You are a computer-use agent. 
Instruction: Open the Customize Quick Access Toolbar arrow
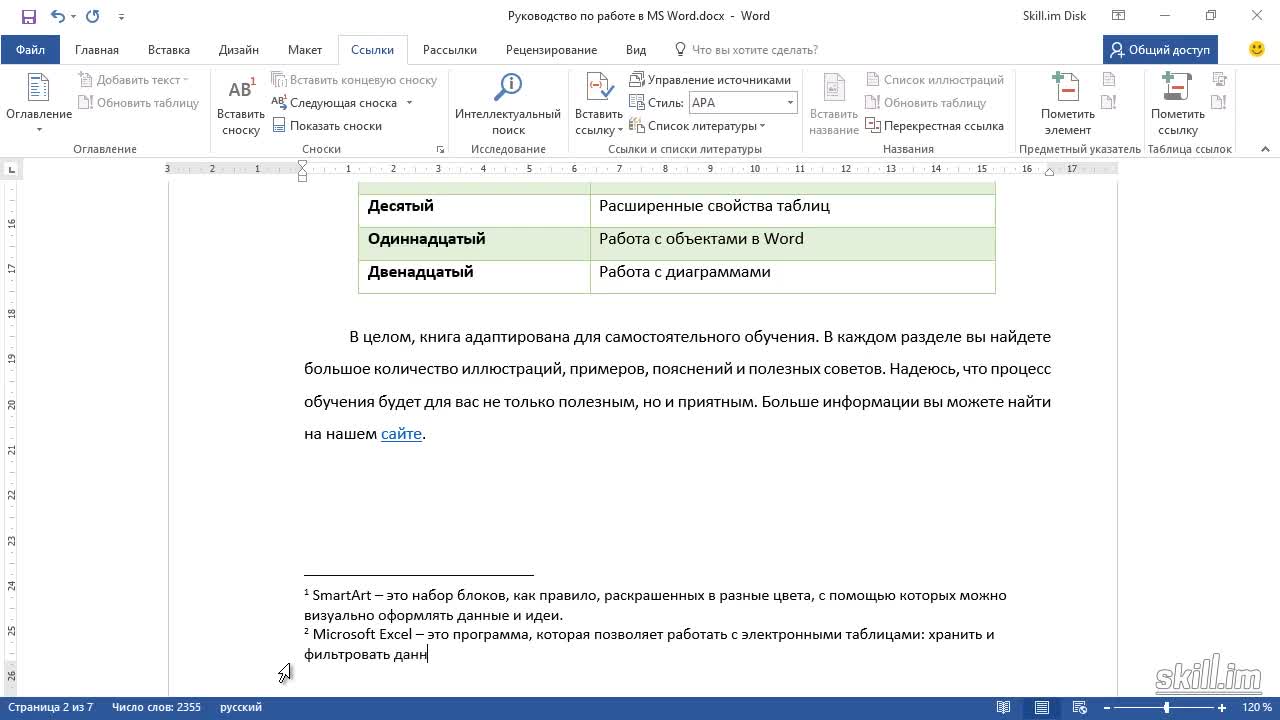click(121, 16)
